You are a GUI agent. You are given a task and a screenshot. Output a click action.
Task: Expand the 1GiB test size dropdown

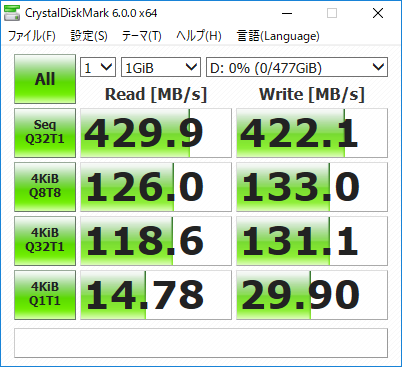(161, 67)
